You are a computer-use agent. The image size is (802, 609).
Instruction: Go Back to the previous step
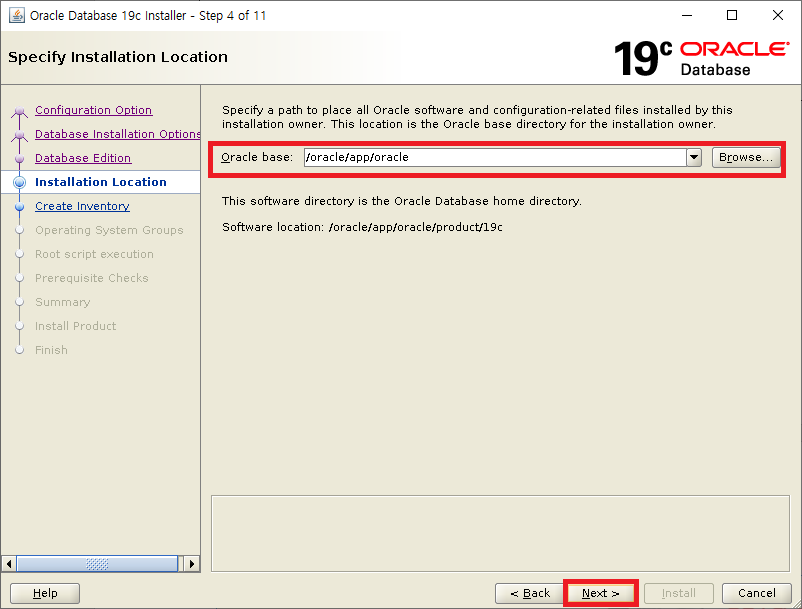530,593
